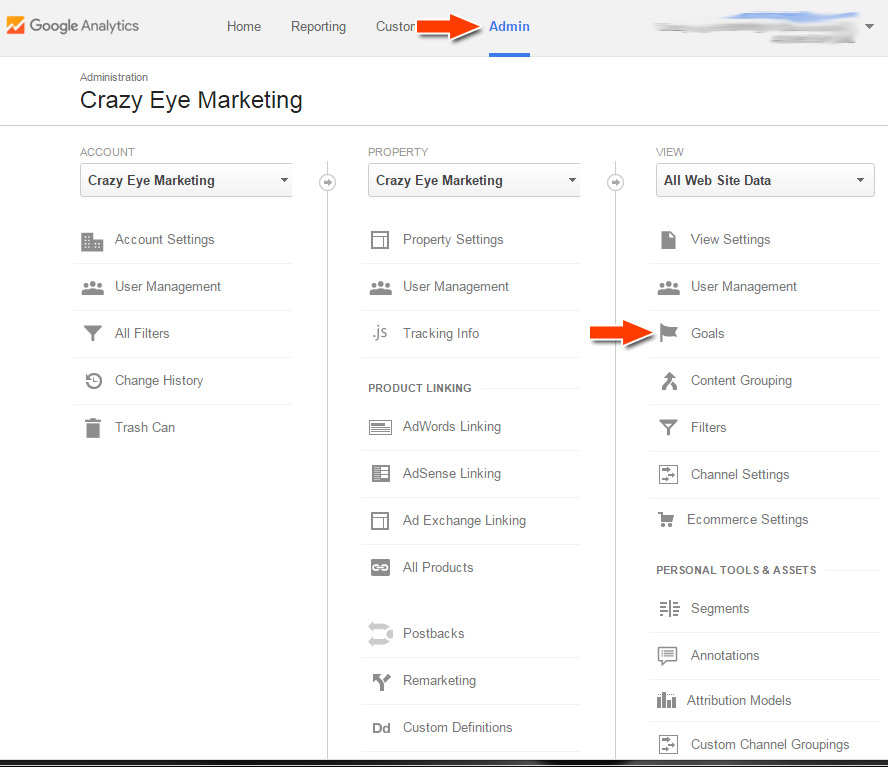The width and height of the screenshot is (888, 767).
Task: Open Ad Exchange Linking text link
Action: coord(464,520)
